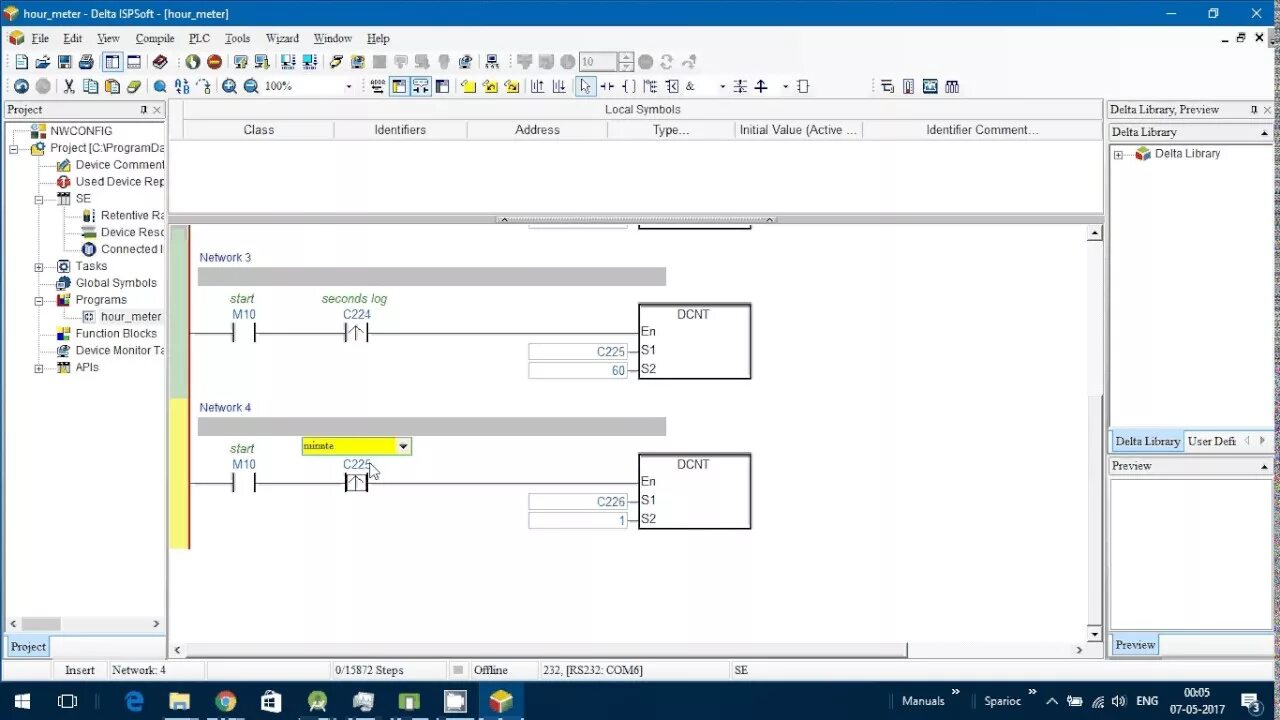This screenshot has width=1280, height=720.
Task: Click the horizontal line divider tool icon
Action: click(740, 86)
